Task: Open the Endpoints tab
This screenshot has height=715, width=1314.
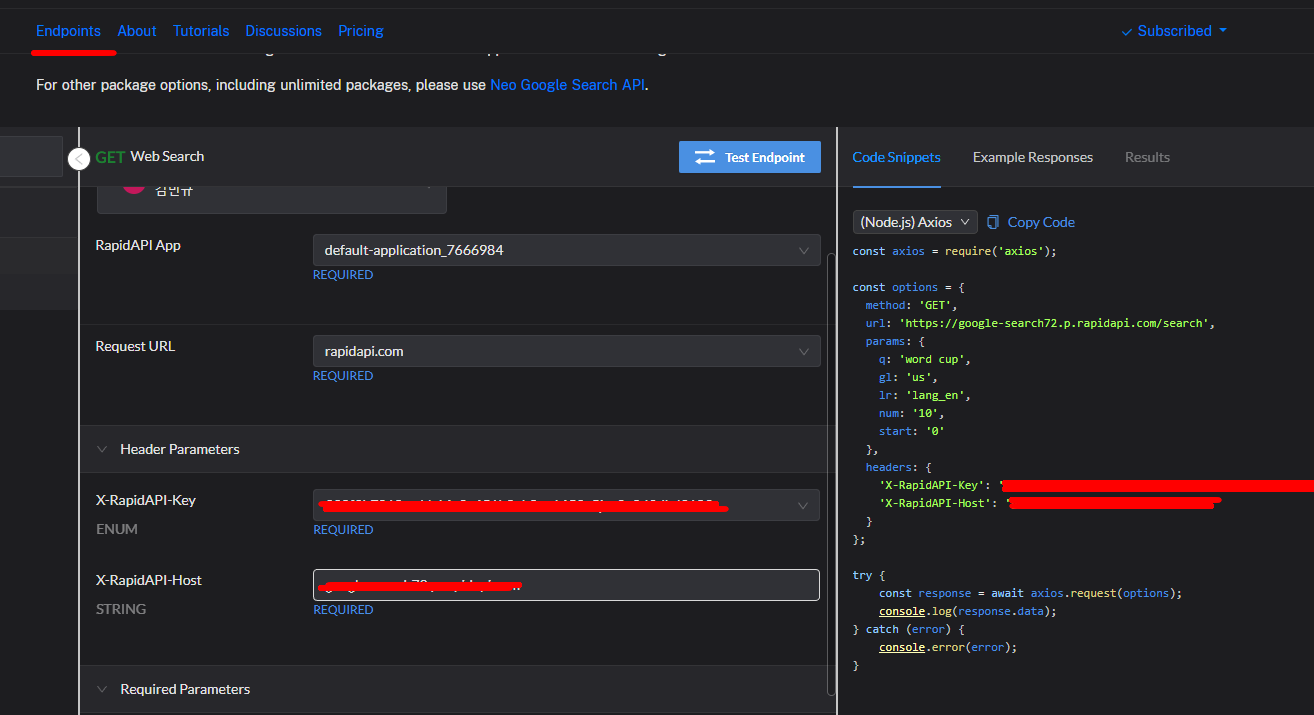Action: point(68,31)
